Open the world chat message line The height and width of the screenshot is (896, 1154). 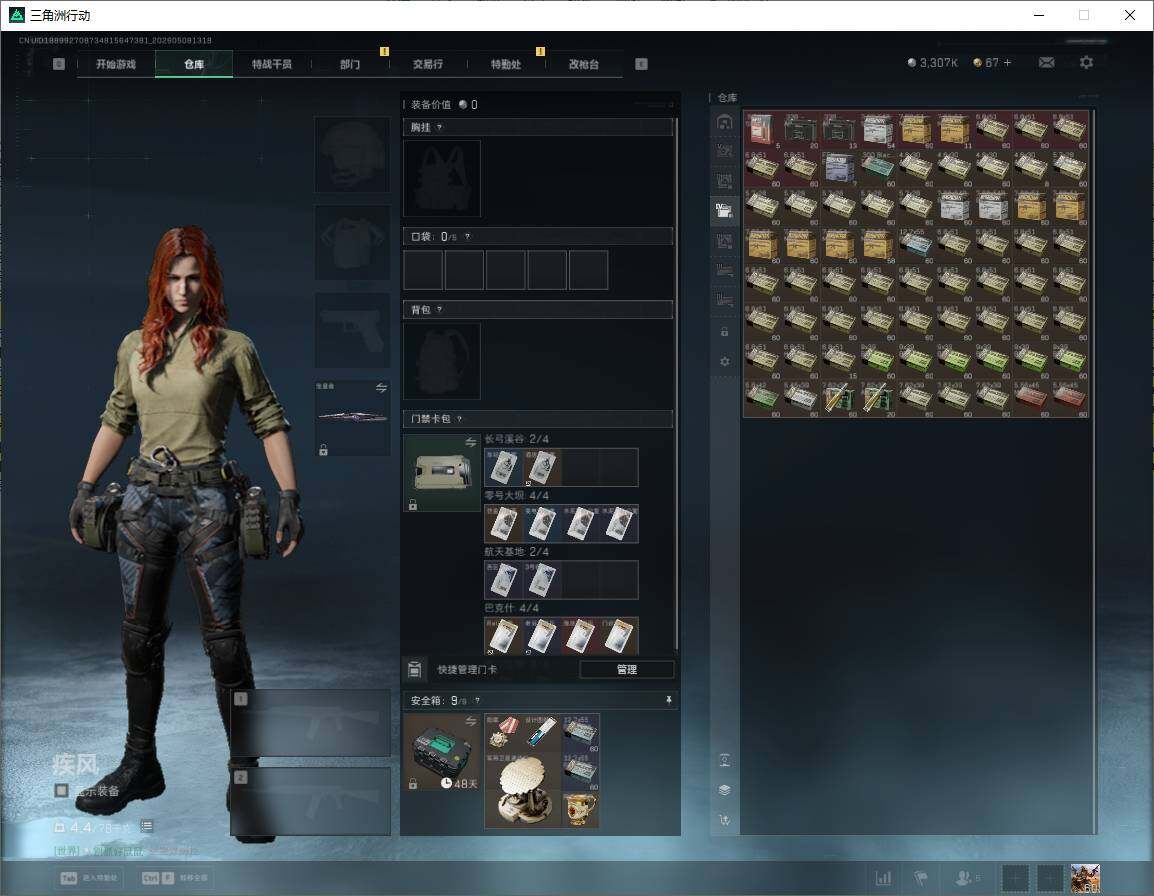click(125, 851)
